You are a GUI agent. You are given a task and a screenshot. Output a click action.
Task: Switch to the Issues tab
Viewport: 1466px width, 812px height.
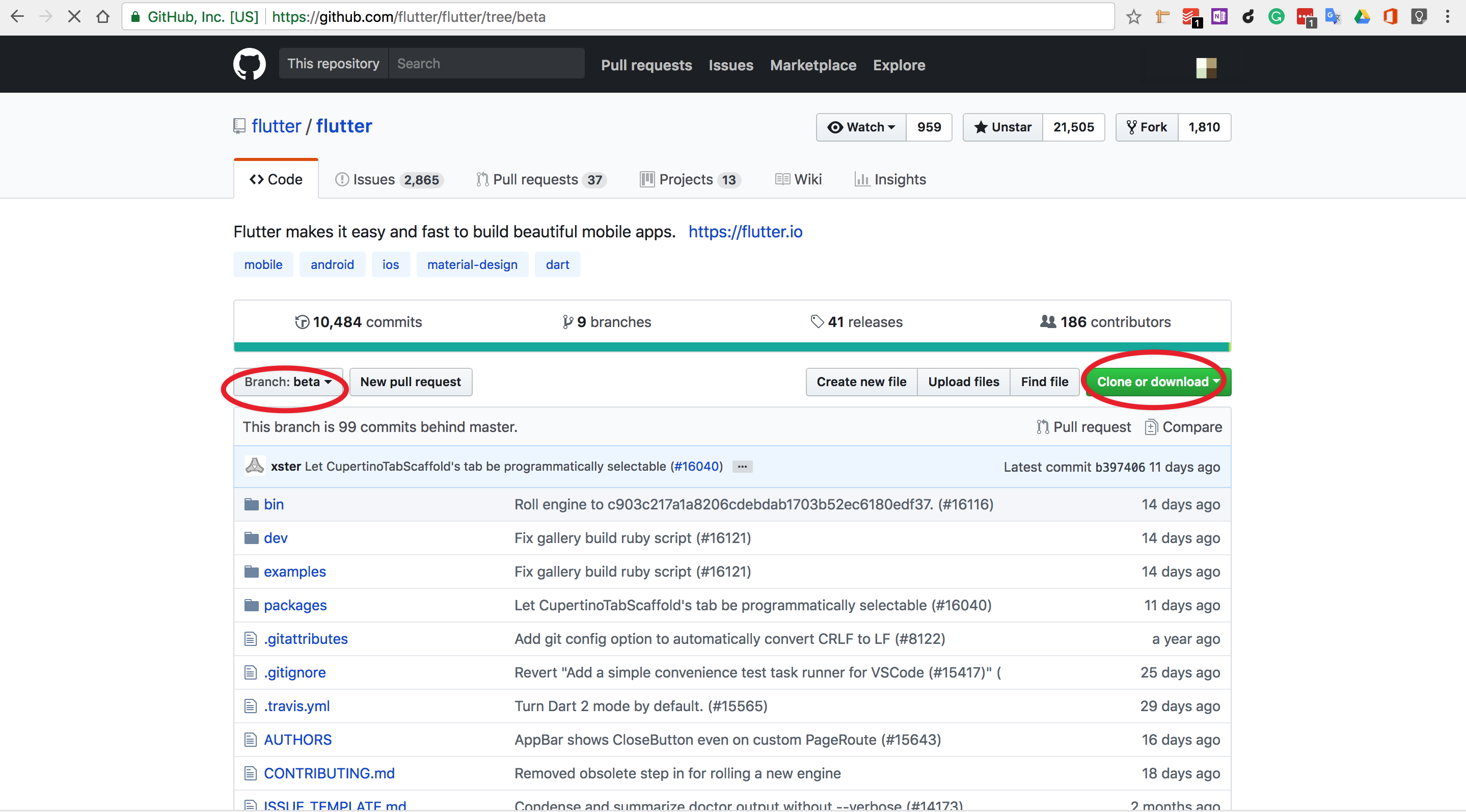pyautogui.click(x=389, y=179)
